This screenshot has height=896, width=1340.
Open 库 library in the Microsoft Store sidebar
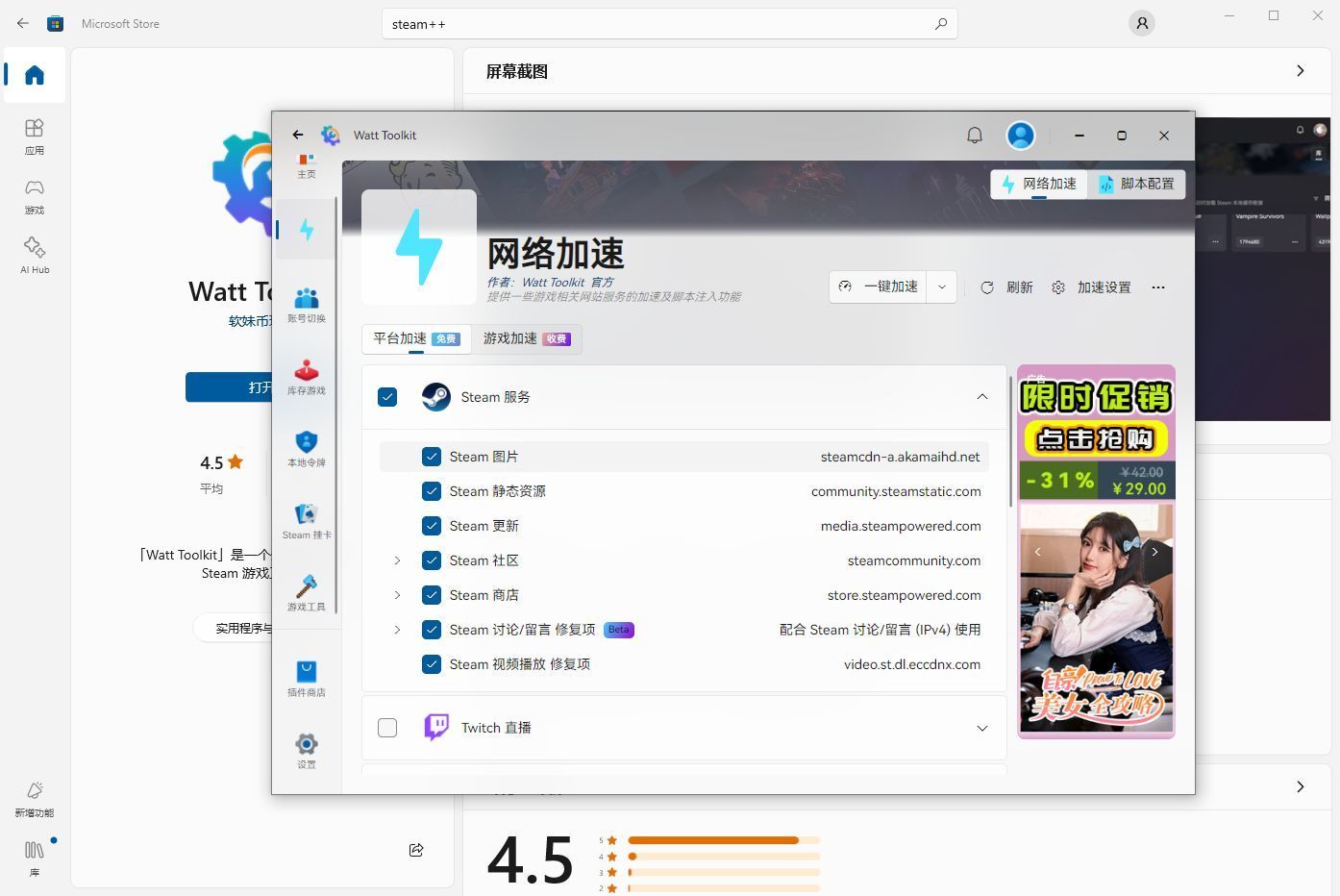35,859
